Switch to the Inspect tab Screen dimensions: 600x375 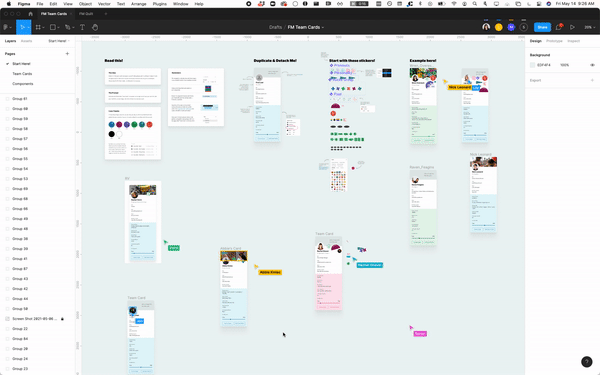click(574, 41)
